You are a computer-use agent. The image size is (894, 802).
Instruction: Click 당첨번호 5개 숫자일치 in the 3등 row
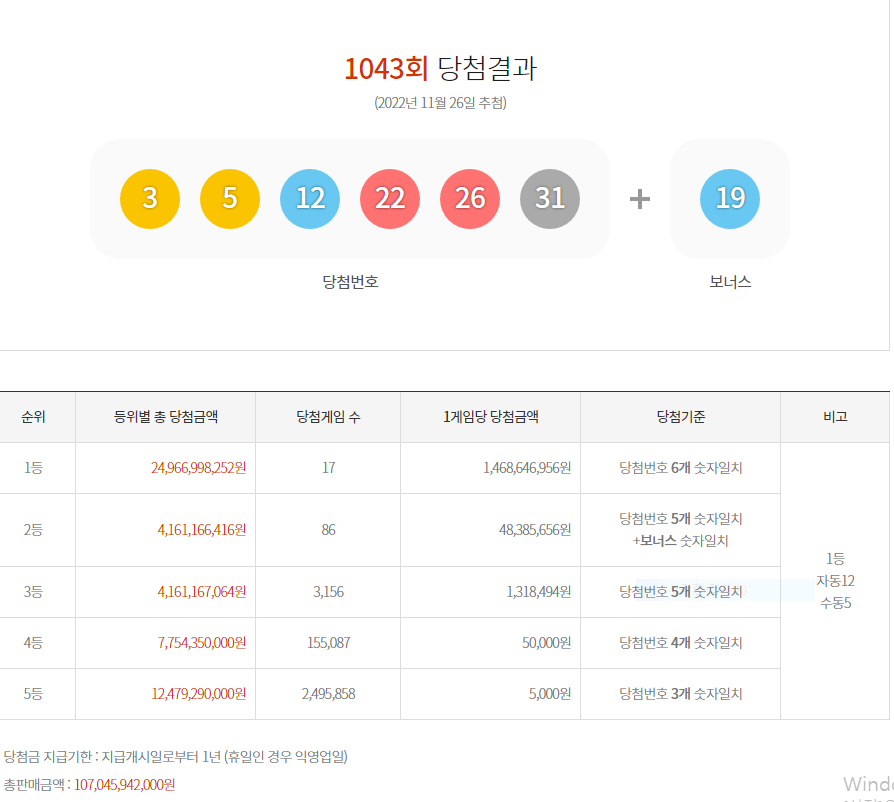(x=681, y=592)
